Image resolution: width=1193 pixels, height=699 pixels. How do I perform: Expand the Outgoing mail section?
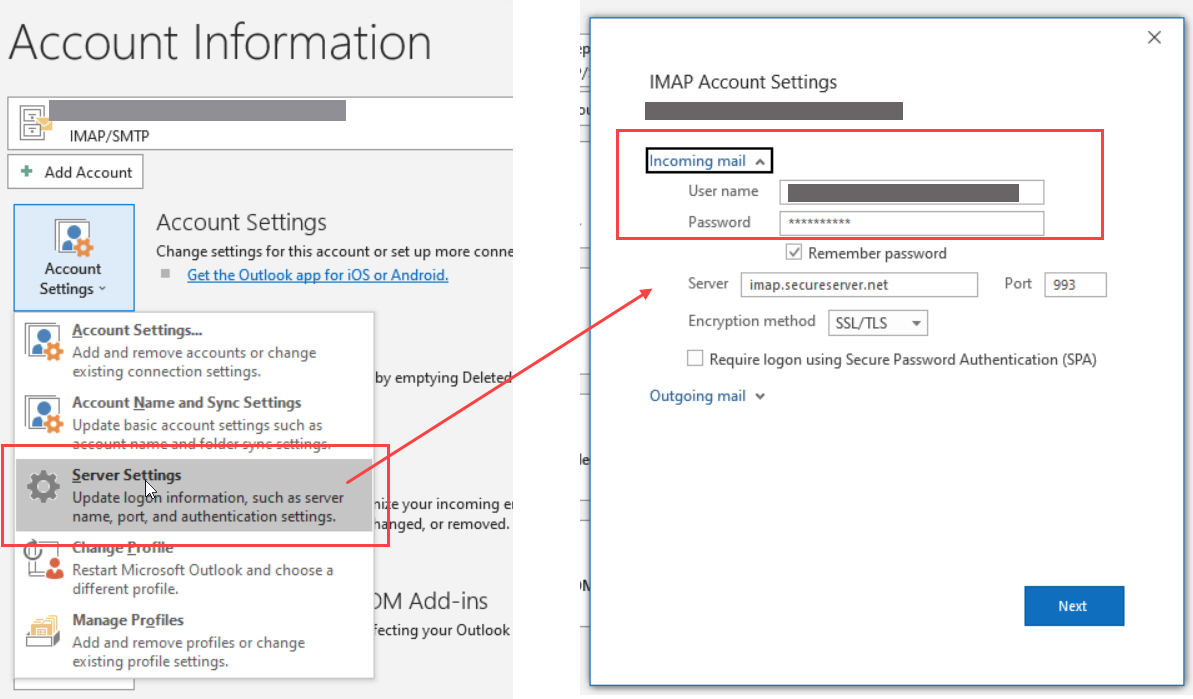tap(707, 396)
